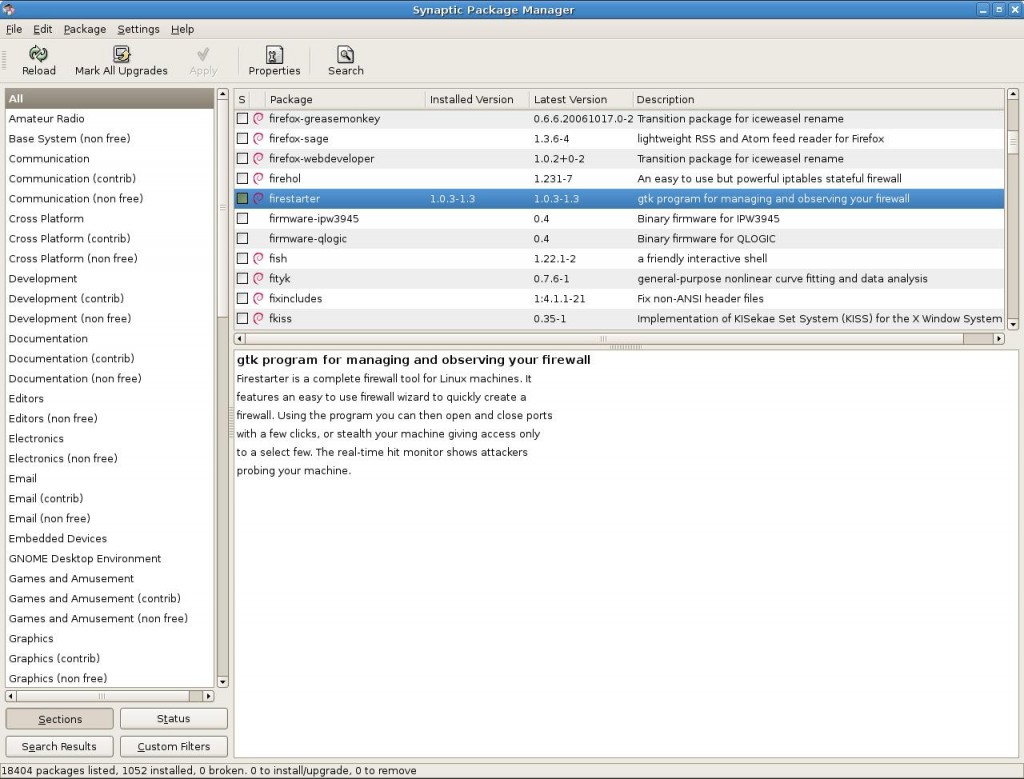Switch to Sections filter view
The image size is (1024, 779).
click(x=59, y=719)
